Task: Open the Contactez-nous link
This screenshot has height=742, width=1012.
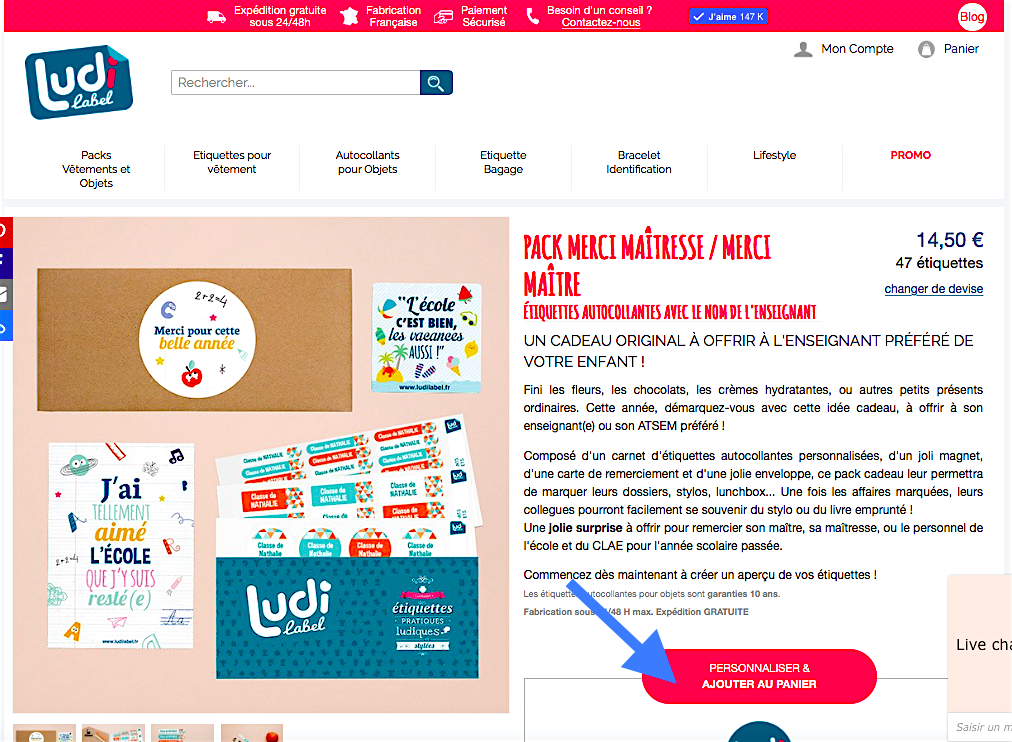Action: tap(600, 23)
